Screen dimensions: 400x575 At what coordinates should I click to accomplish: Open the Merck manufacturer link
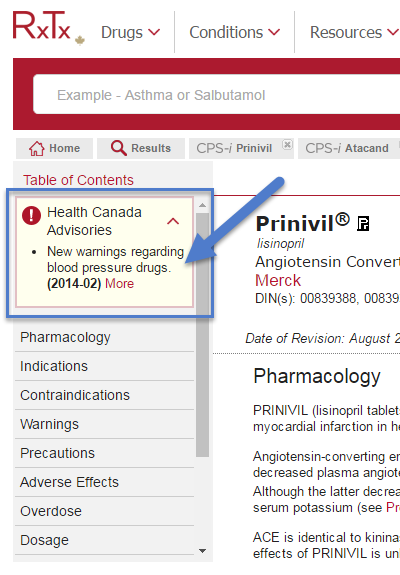tap(278, 281)
